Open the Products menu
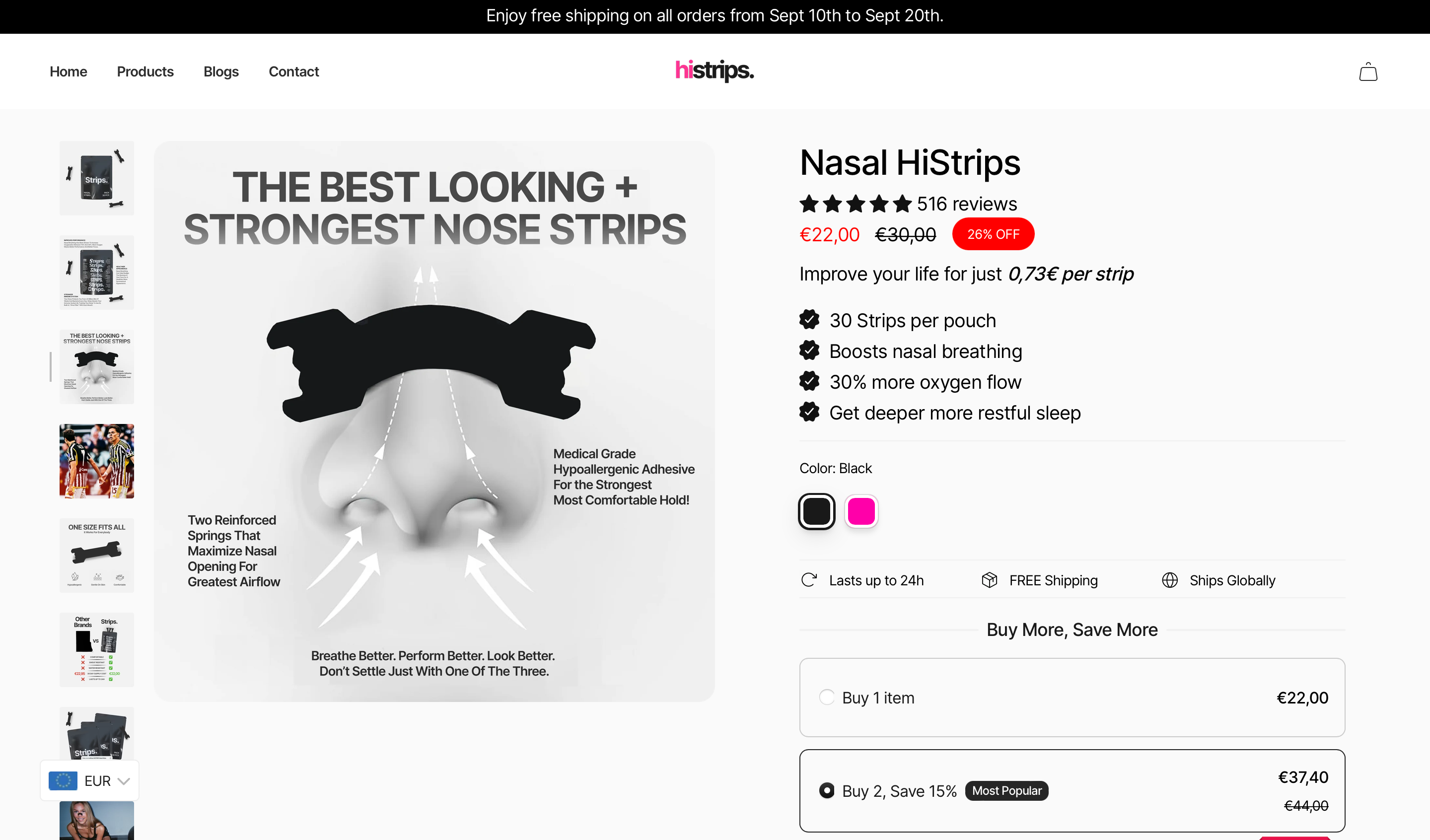 [x=145, y=71]
